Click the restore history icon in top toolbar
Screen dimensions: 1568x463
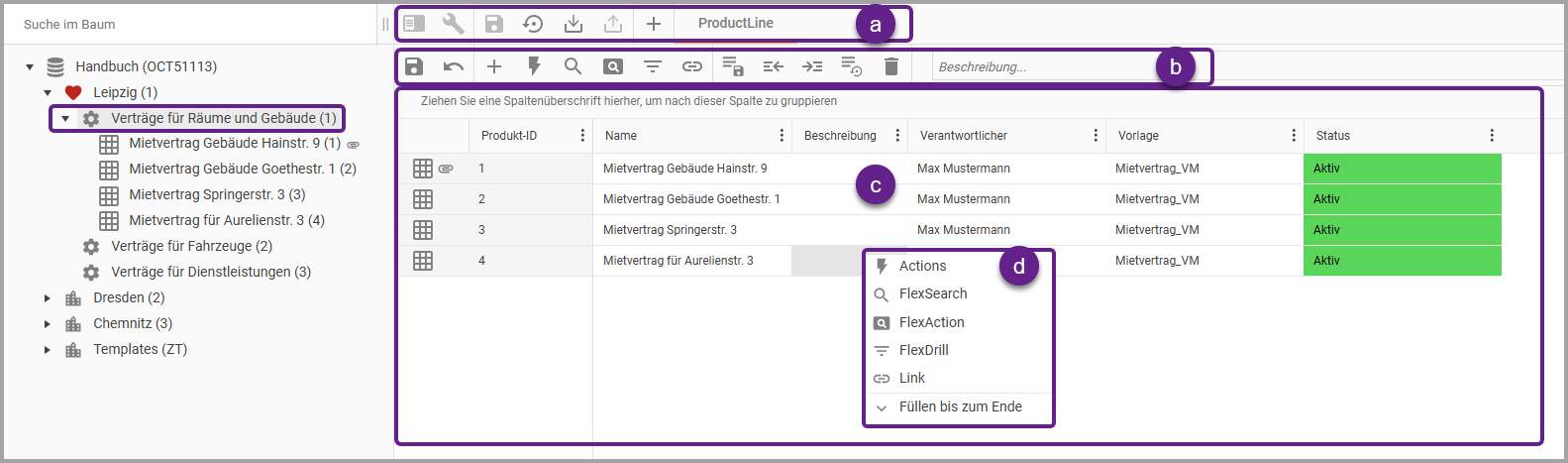533,24
